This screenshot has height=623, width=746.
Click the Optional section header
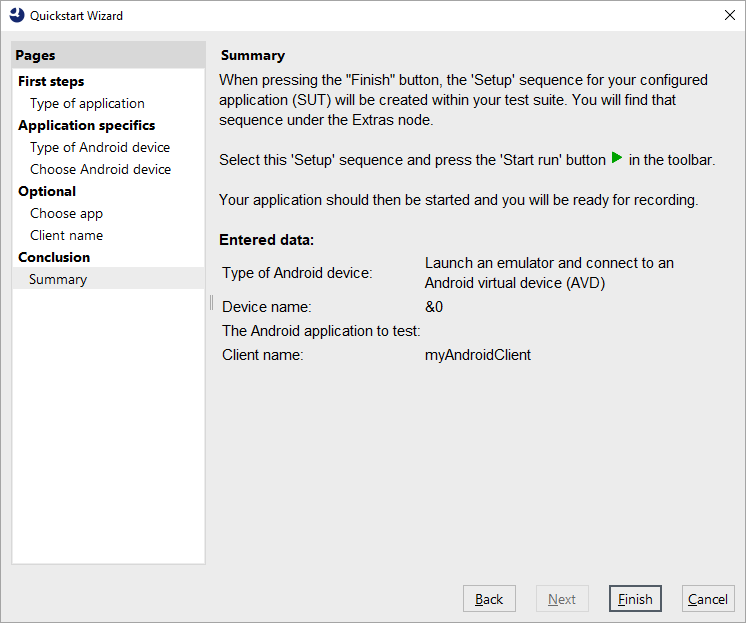click(x=47, y=191)
